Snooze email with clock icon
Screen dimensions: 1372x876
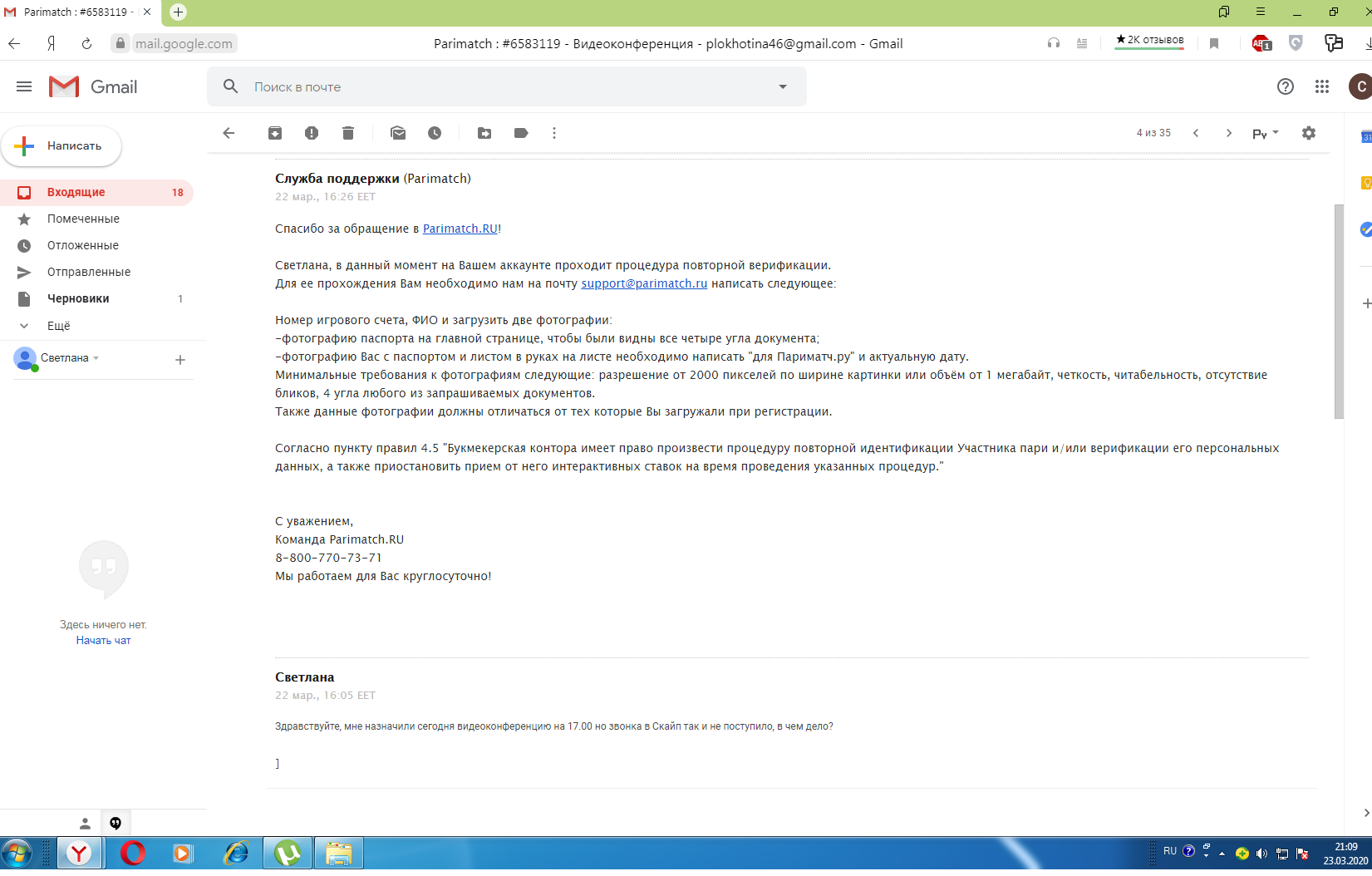435,133
